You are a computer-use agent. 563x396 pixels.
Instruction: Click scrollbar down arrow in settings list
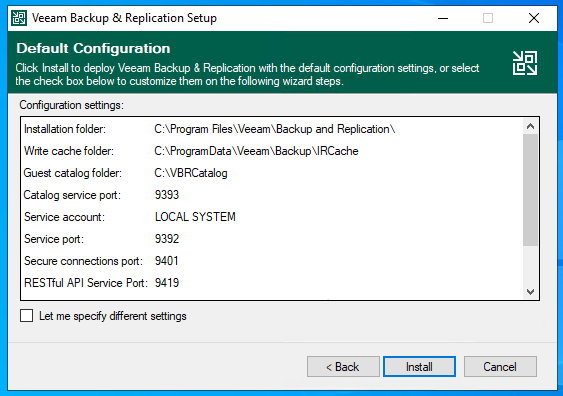530,291
